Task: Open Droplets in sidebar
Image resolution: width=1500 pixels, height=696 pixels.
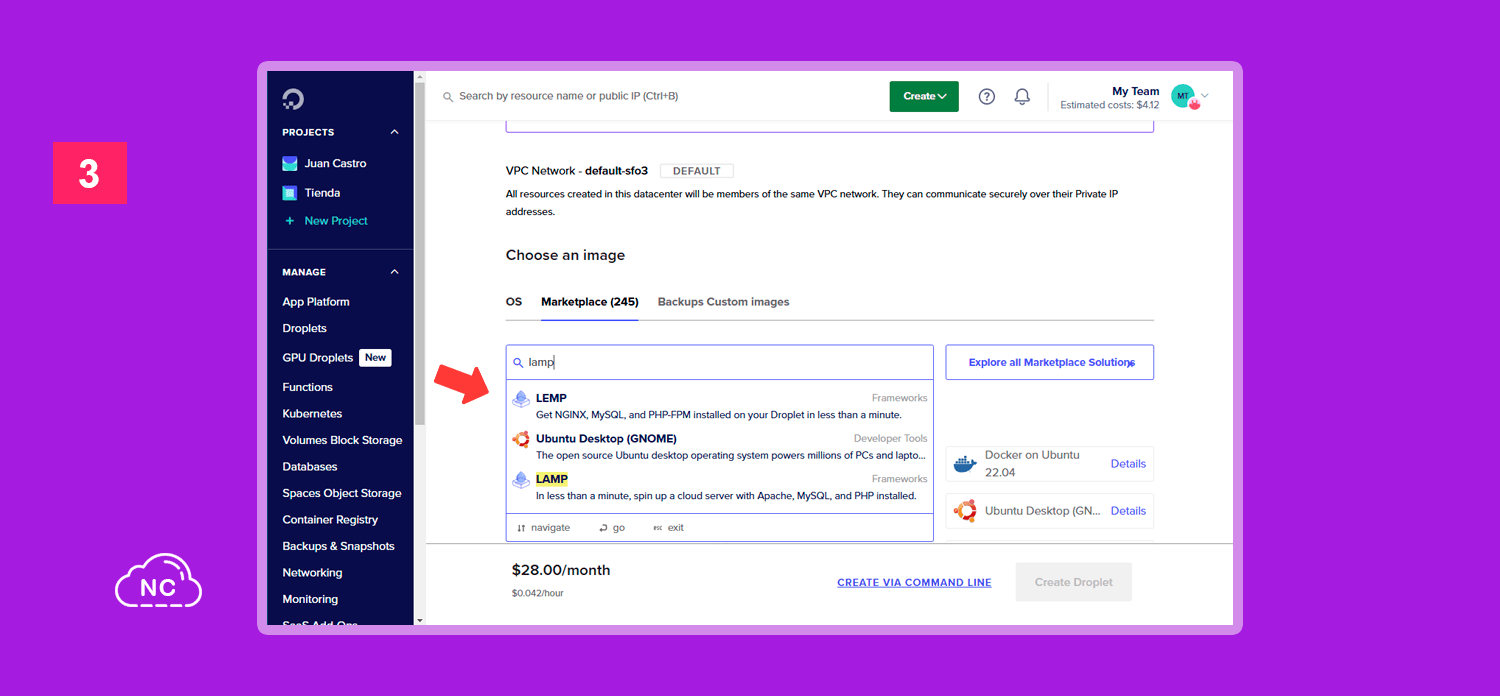Action: [x=305, y=328]
